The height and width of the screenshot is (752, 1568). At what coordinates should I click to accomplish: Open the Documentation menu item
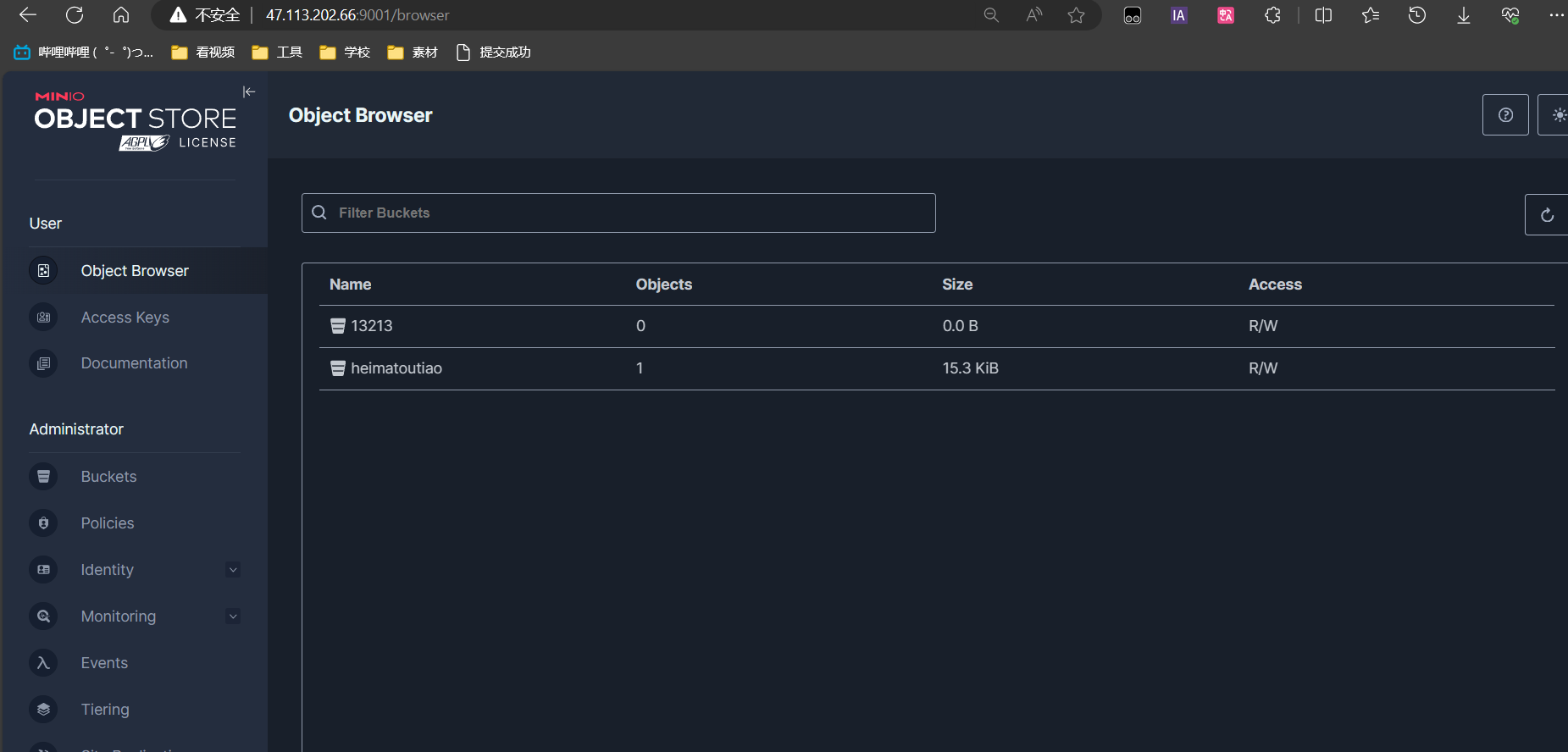click(134, 363)
